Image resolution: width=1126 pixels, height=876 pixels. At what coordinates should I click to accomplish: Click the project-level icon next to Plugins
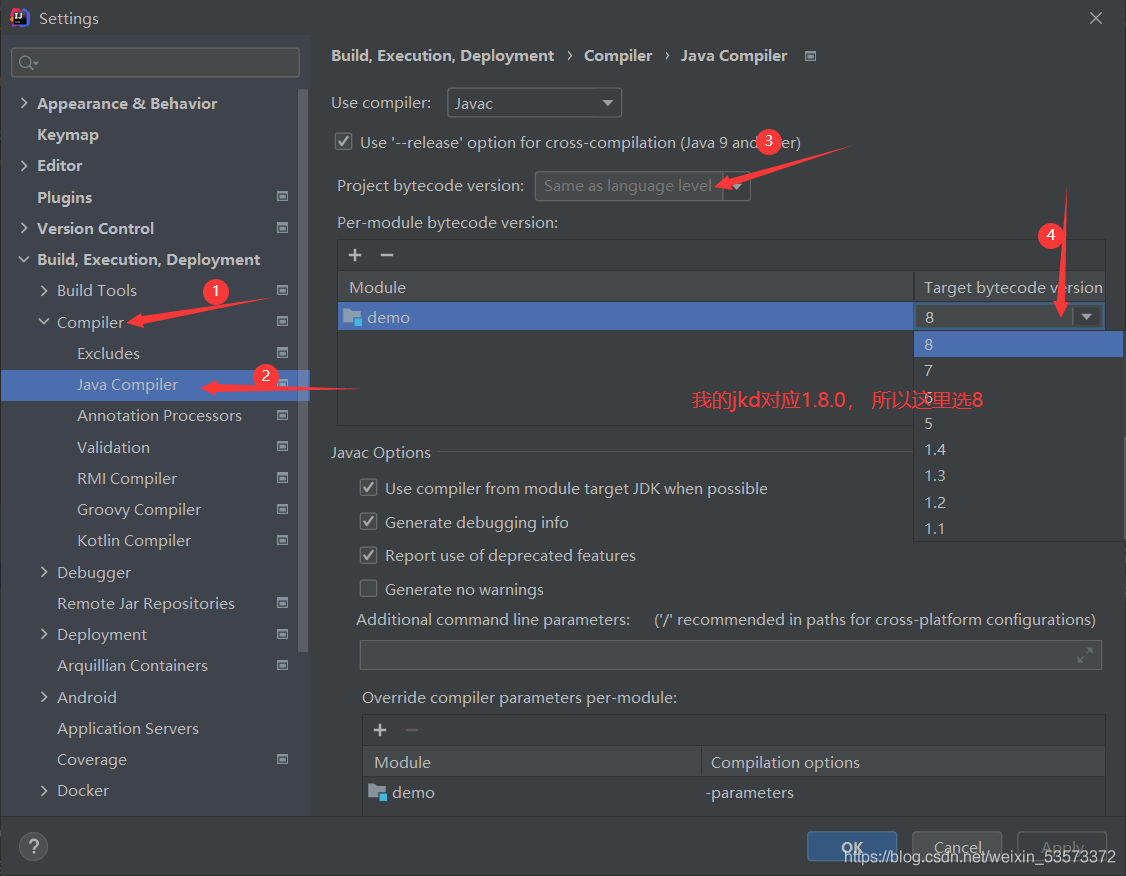click(x=282, y=197)
